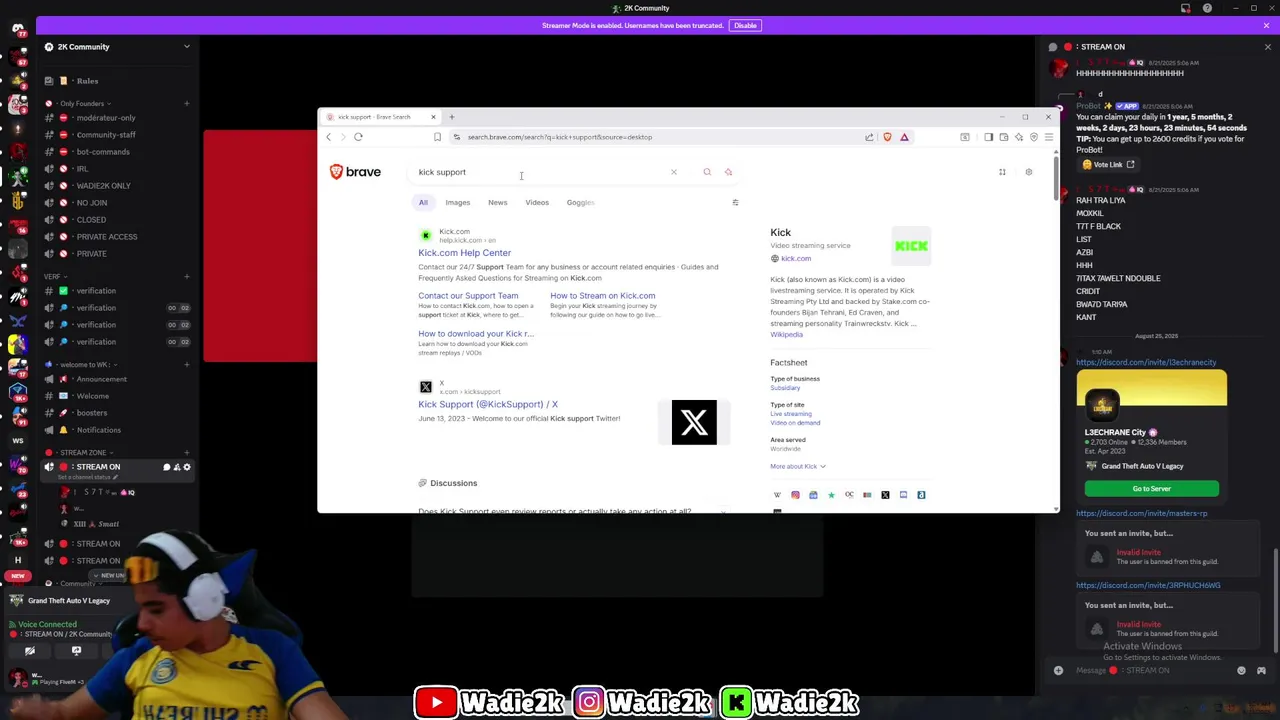Expand 2K Community server menu

point(186,47)
